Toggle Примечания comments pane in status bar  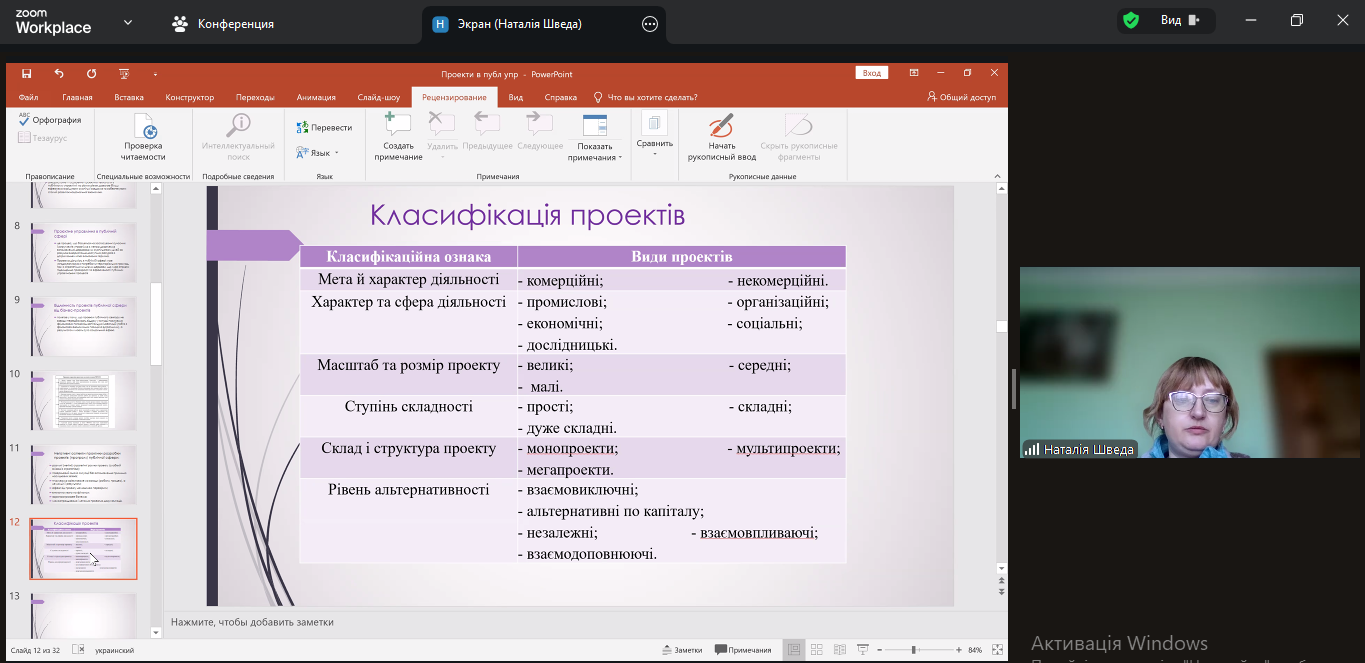[x=743, y=650]
